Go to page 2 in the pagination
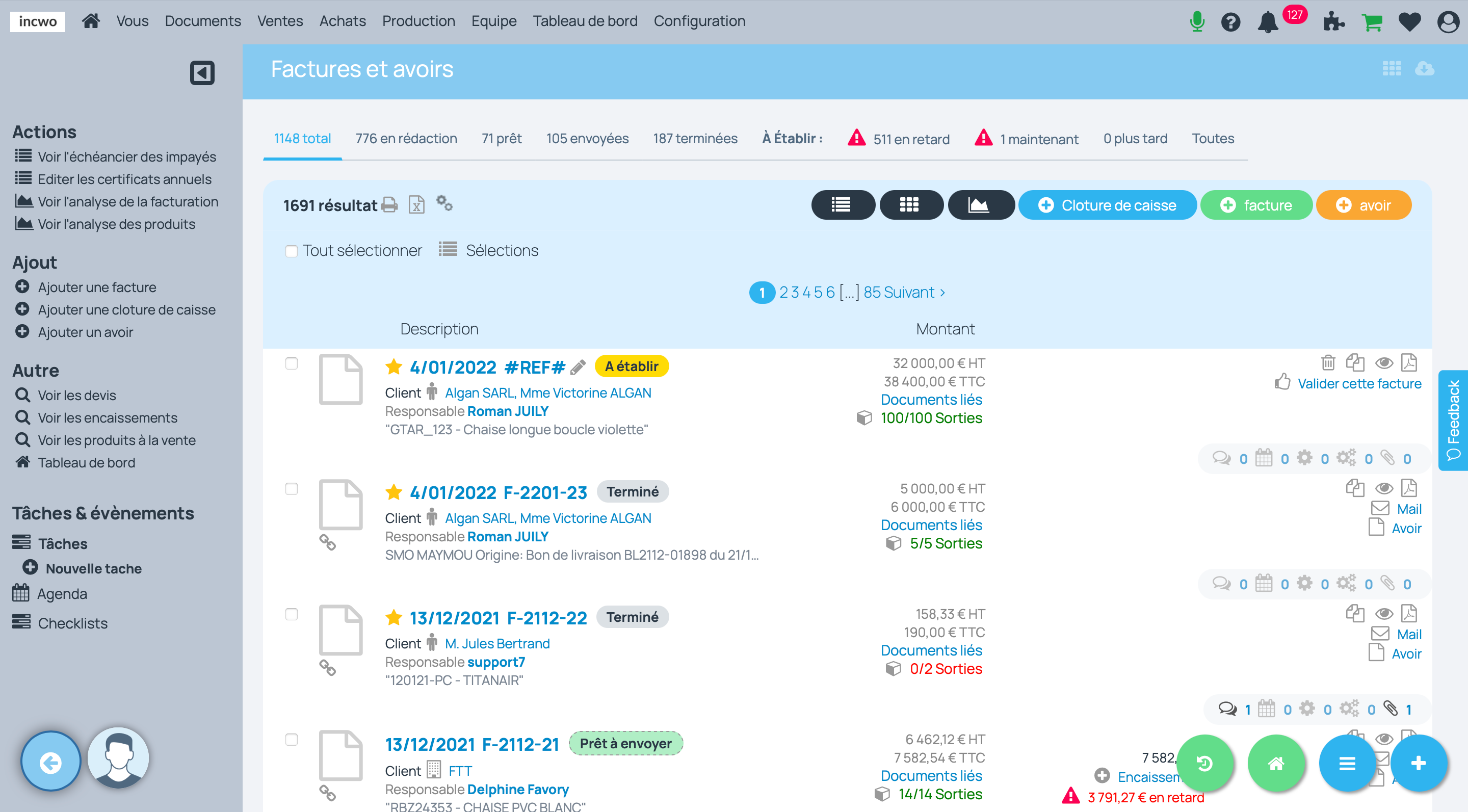The image size is (1468, 812). tap(785, 292)
